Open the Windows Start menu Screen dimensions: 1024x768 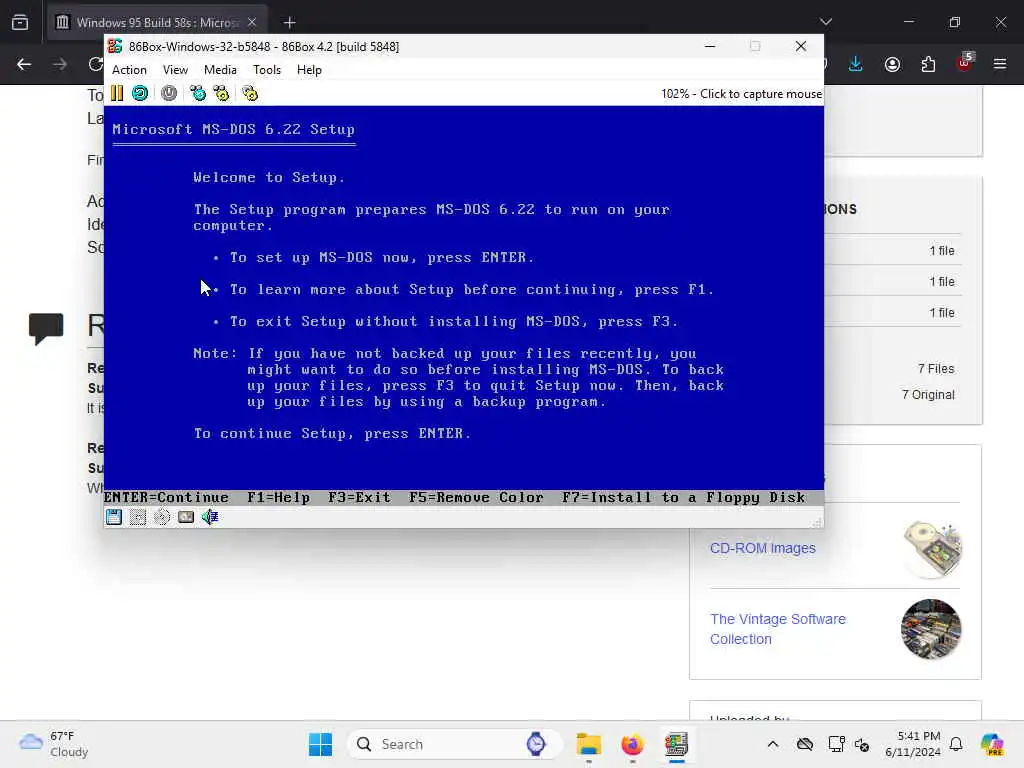321,744
